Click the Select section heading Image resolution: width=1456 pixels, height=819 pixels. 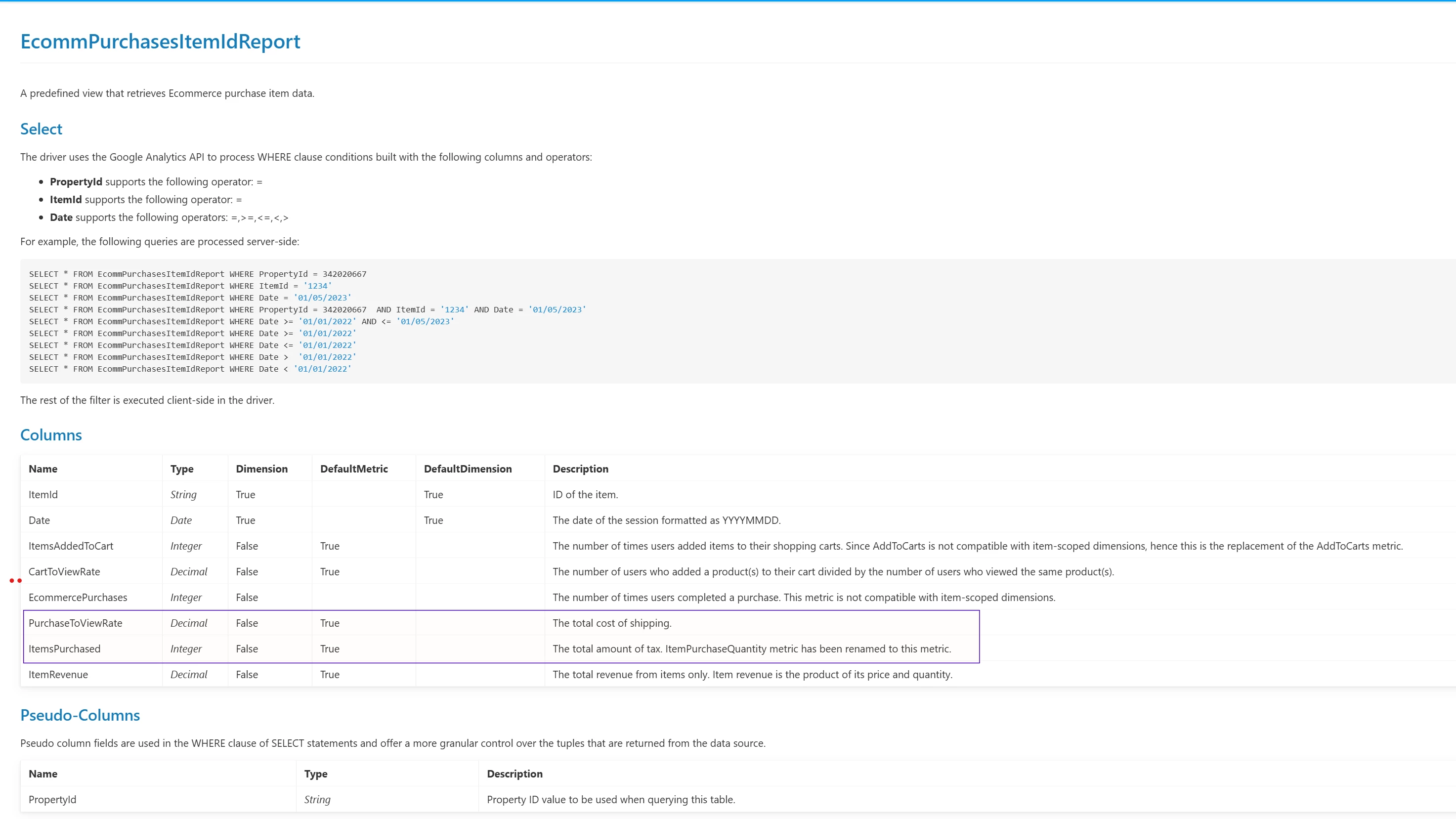(41, 129)
